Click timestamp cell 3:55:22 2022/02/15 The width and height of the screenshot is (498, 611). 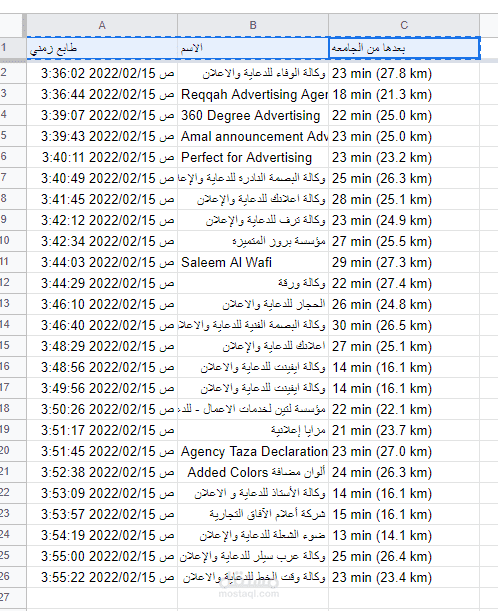tap(102, 577)
